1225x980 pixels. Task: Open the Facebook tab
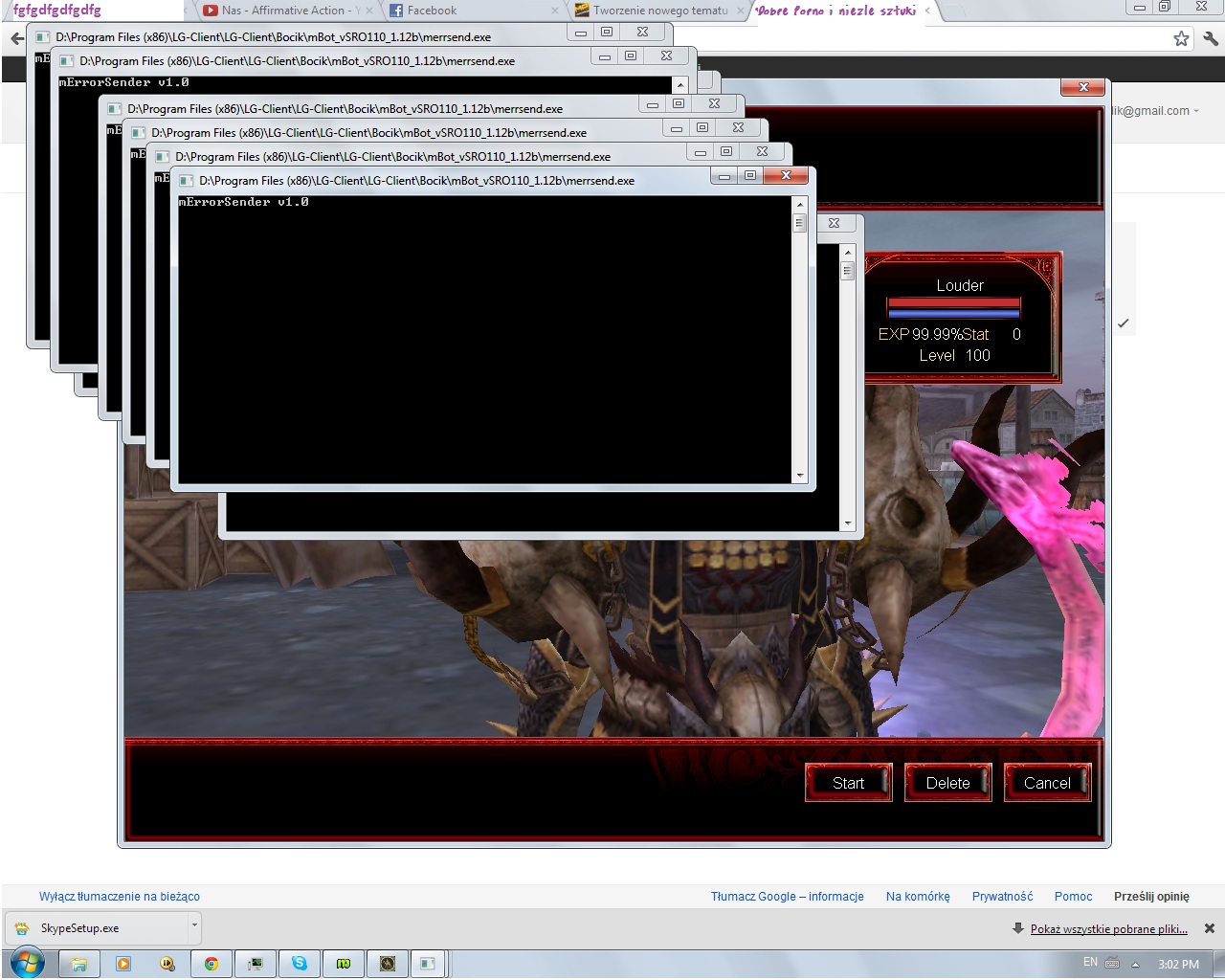474,11
